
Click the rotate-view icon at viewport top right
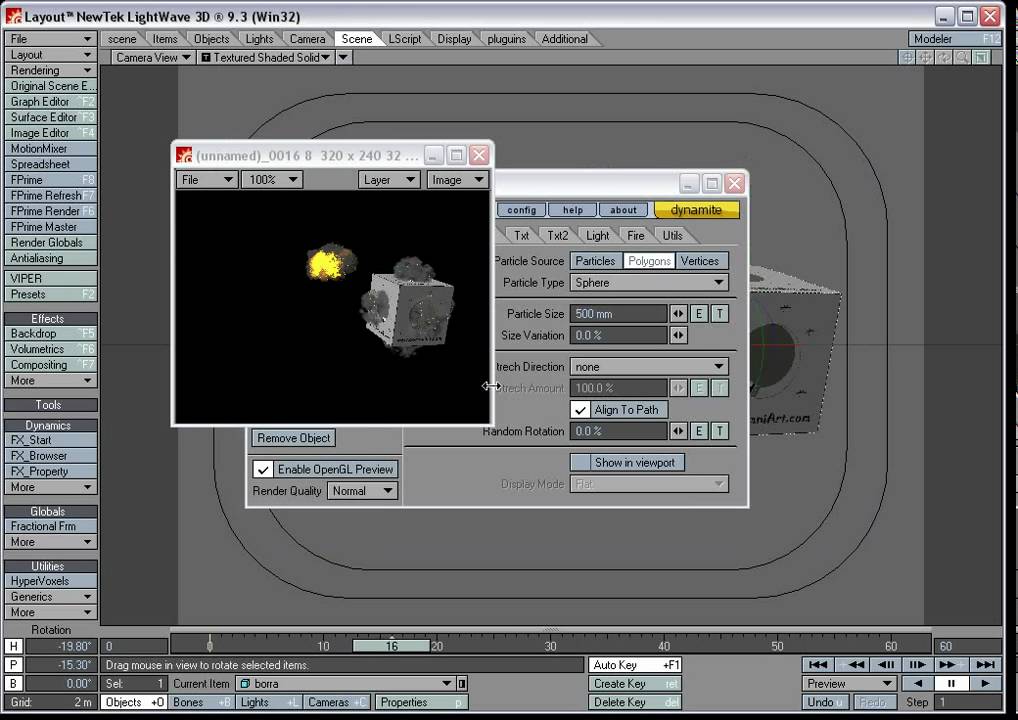point(944,57)
